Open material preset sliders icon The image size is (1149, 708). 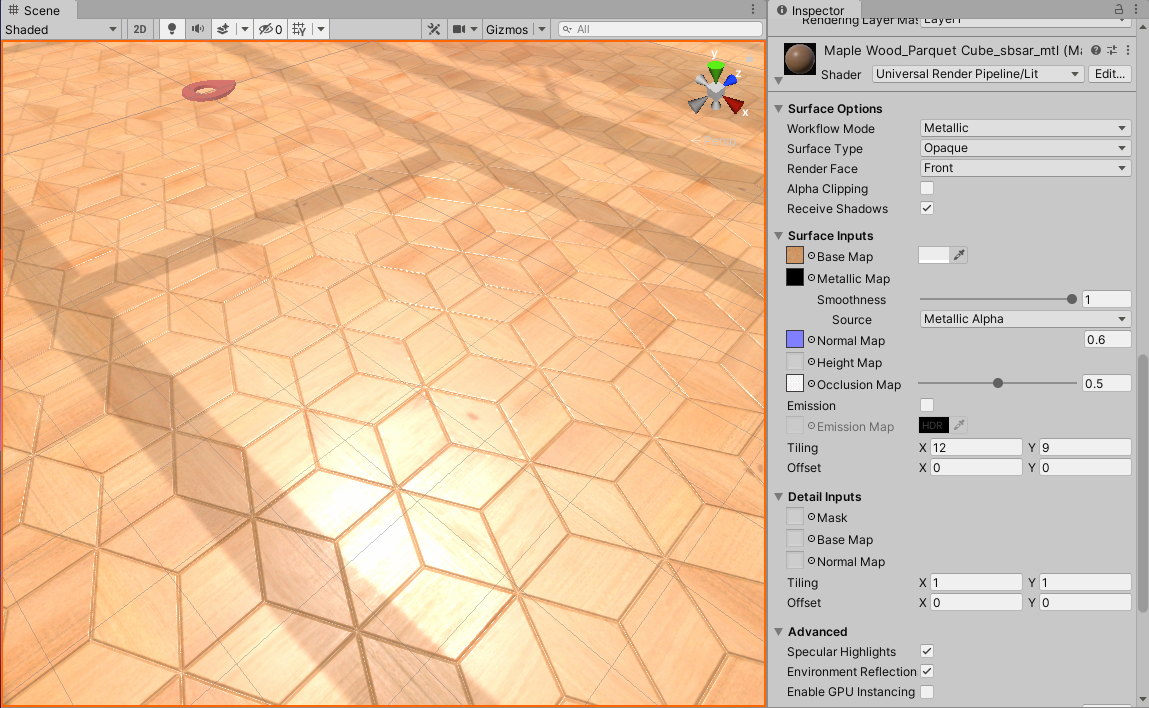pyautogui.click(x=1112, y=51)
